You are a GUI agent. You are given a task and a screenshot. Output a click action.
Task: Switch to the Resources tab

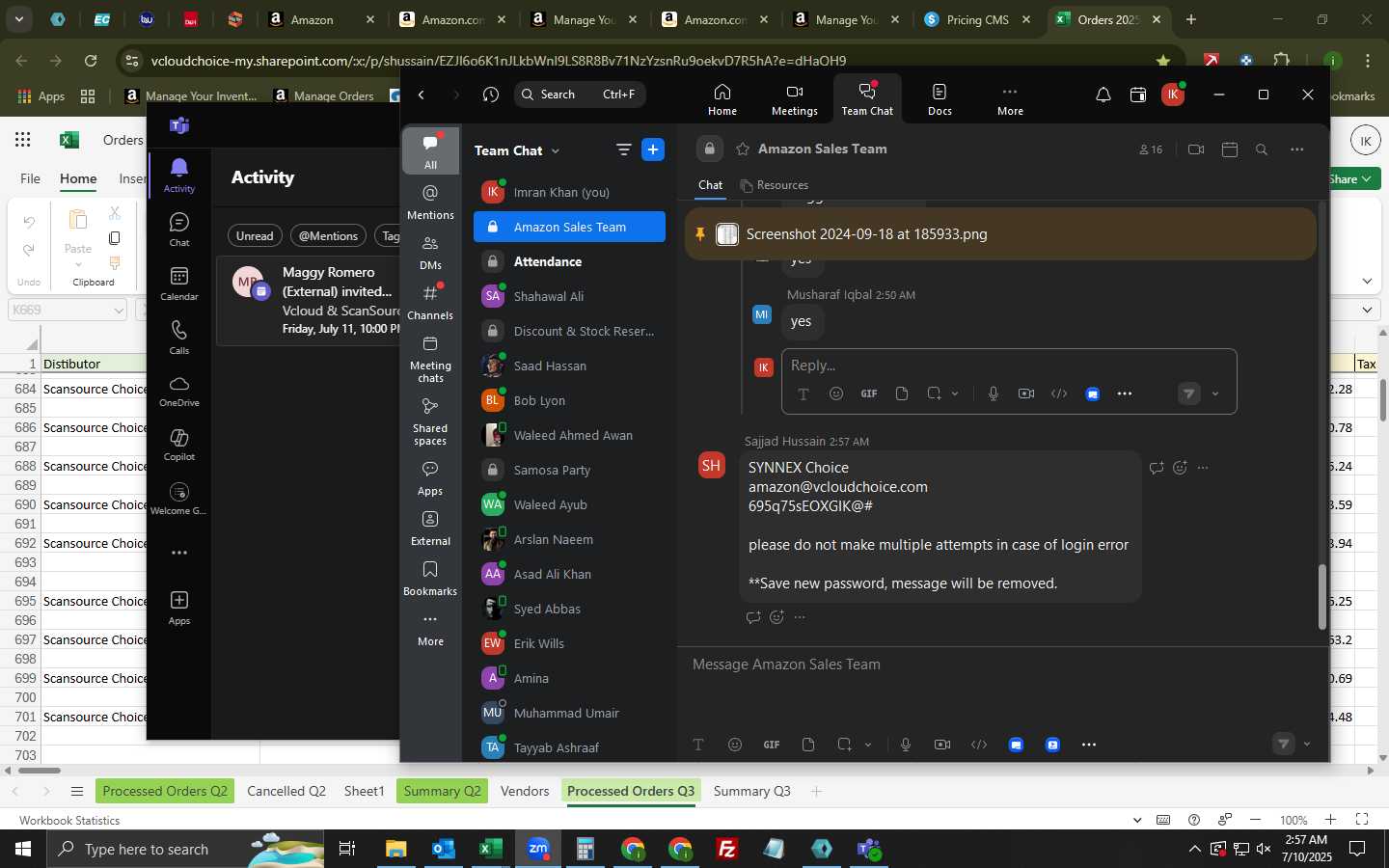[775, 185]
